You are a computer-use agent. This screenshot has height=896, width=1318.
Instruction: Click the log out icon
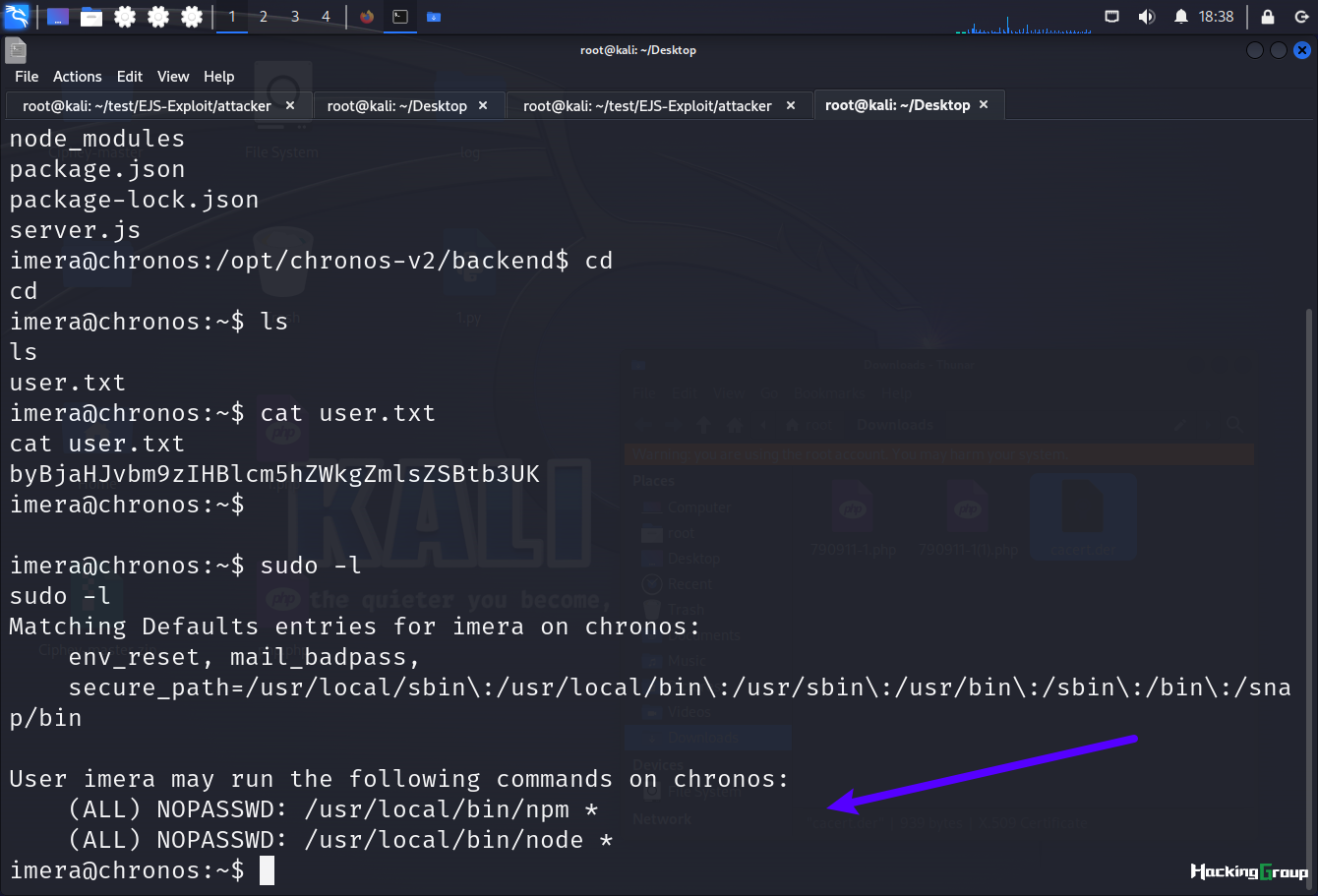1300,17
